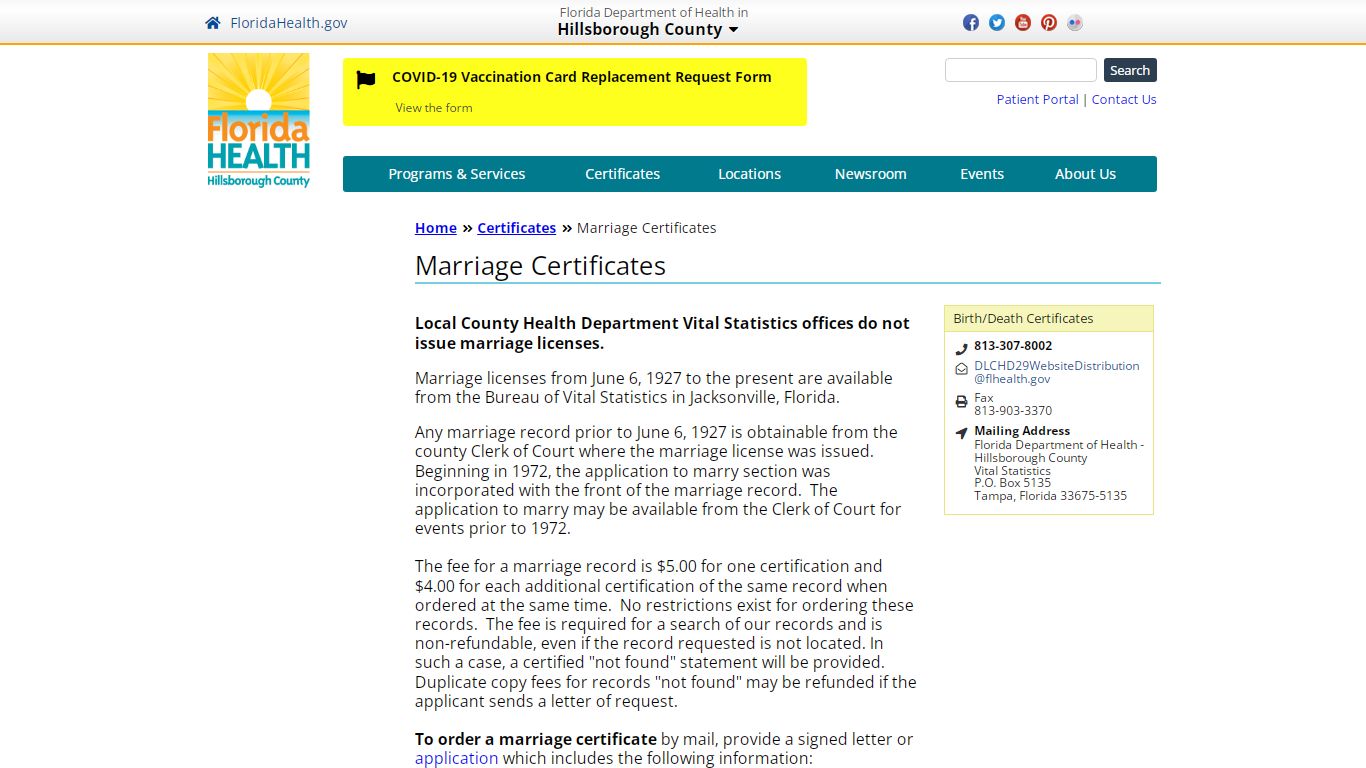Focus the search text field
The width and height of the screenshot is (1366, 768).
click(1021, 70)
